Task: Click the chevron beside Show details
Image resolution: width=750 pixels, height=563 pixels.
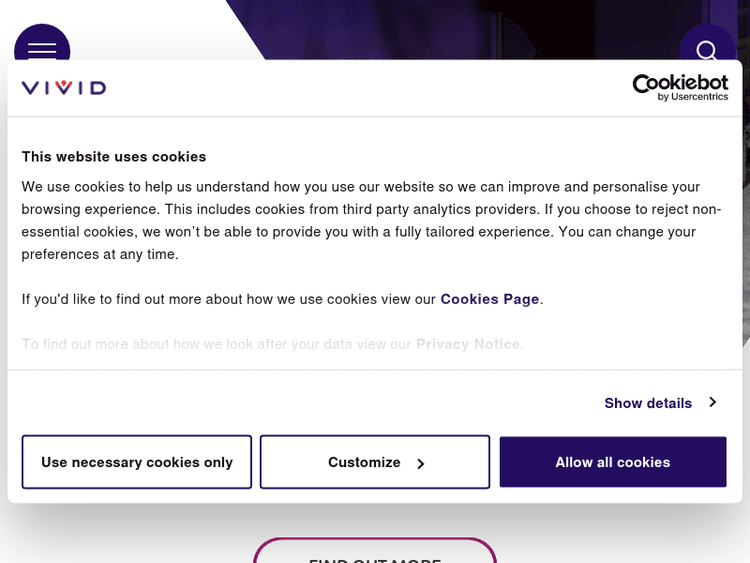Action: coord(713,402)
